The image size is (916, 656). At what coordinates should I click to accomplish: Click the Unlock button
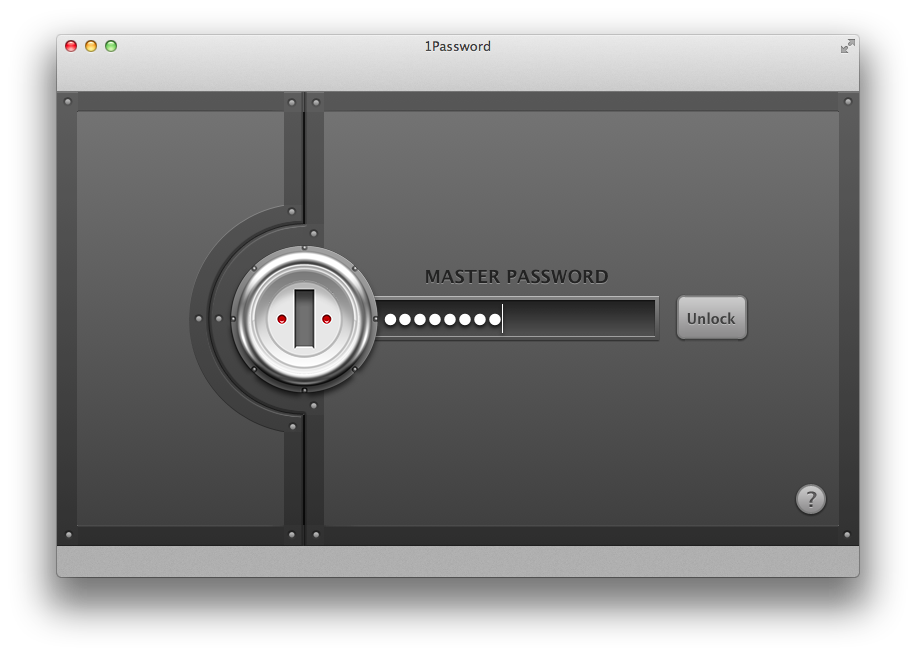(x=712, y=318)
